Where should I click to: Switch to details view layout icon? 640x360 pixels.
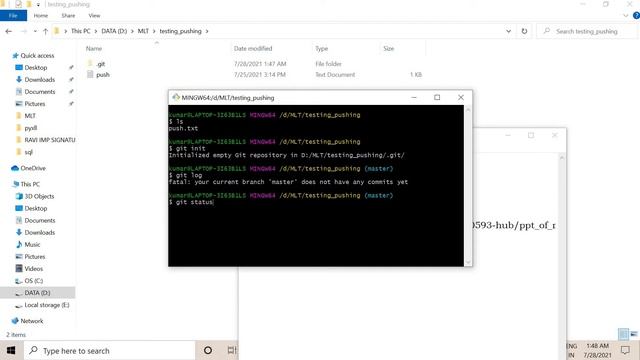pyautogui.click(x=623, y=334)
